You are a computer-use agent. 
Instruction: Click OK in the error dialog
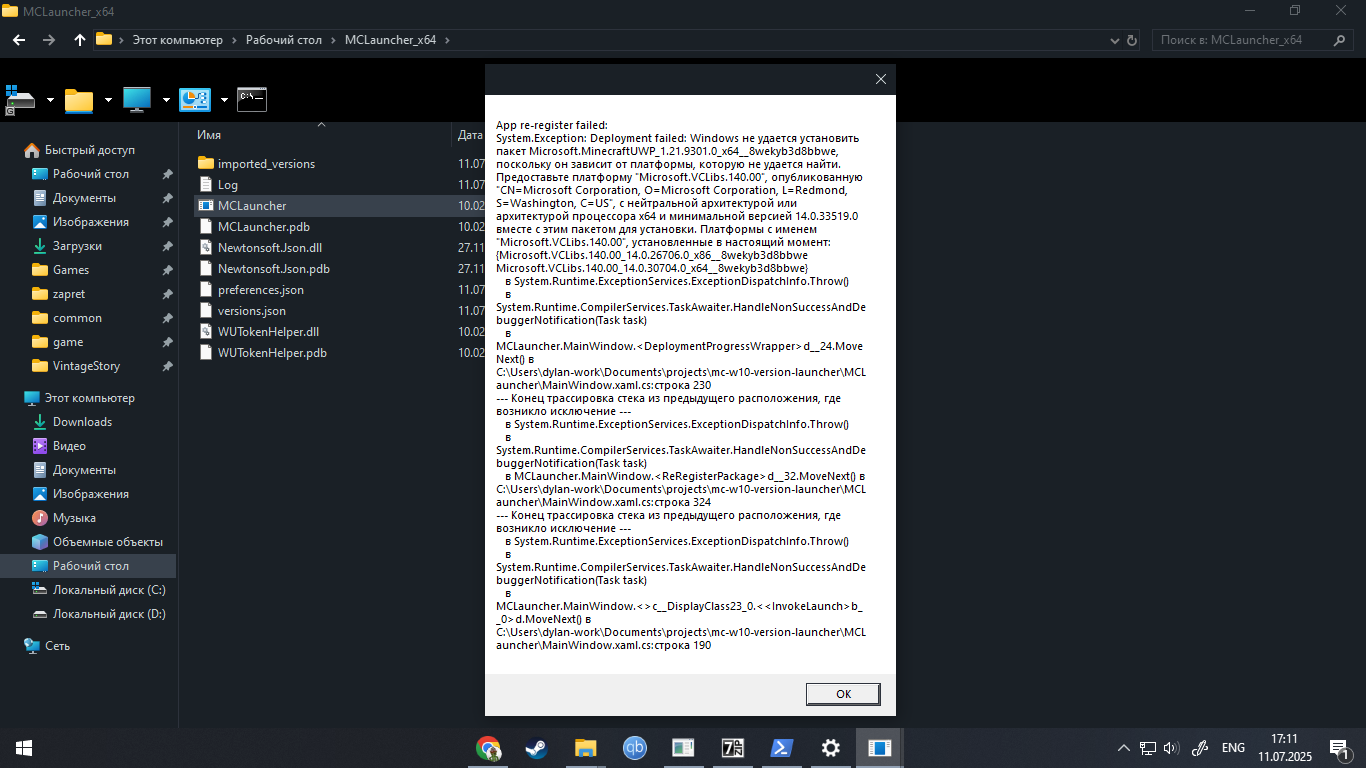[x=843, y=694]
